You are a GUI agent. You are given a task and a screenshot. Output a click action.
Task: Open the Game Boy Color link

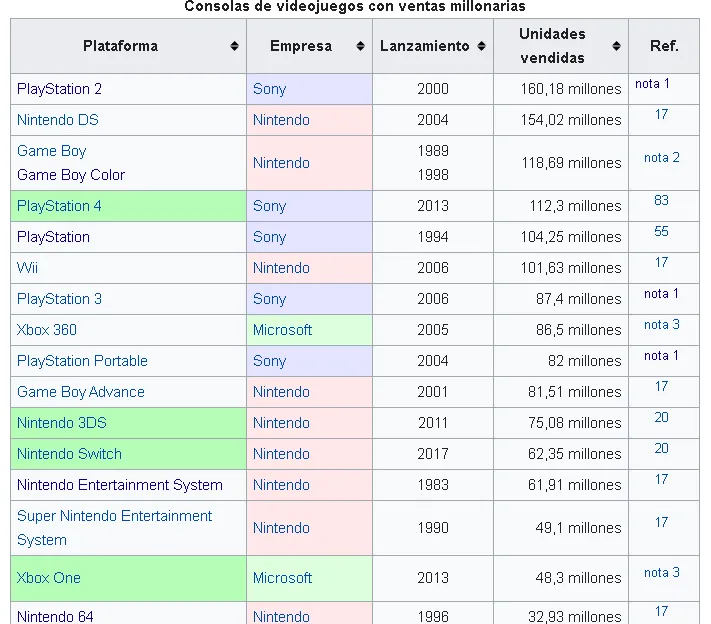pyautogui.click(x=71, y=175)
